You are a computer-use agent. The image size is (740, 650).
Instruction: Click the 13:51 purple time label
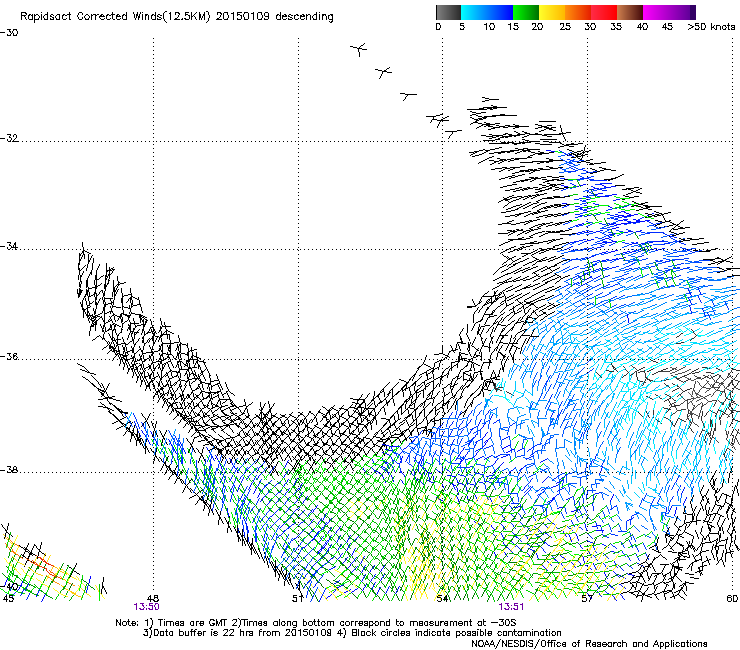click(x=511, y=607)
